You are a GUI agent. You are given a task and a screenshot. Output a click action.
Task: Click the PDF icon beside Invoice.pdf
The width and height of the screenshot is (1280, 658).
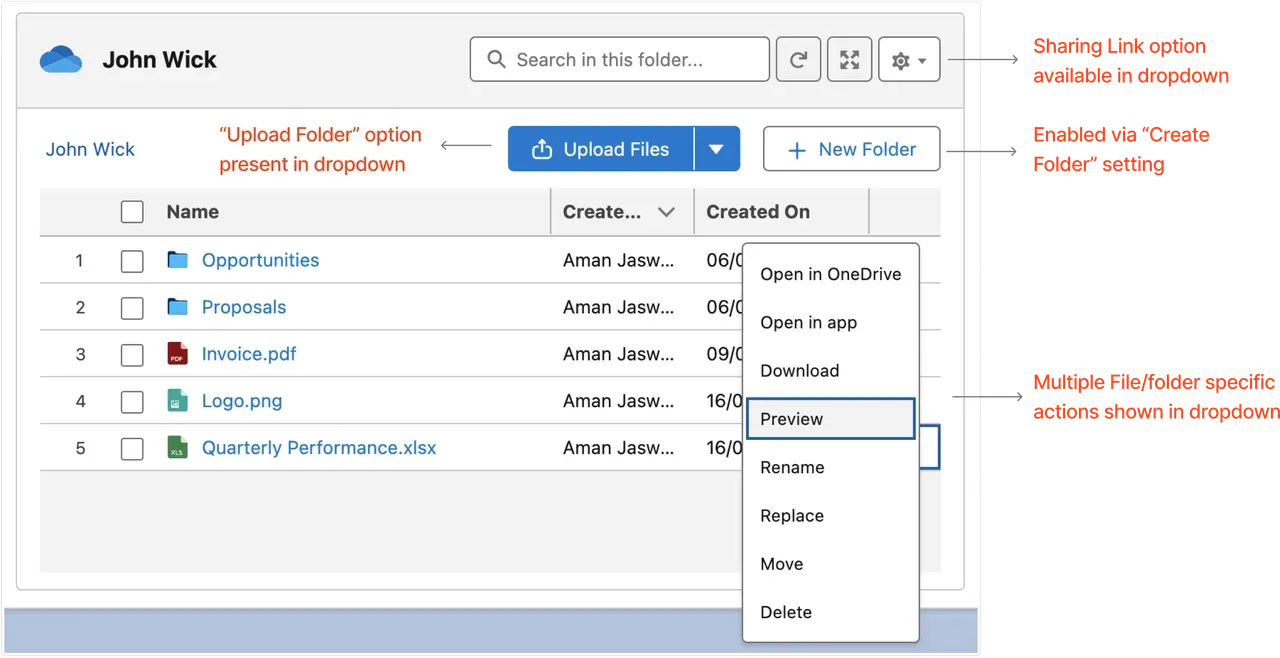click(179, 354)
